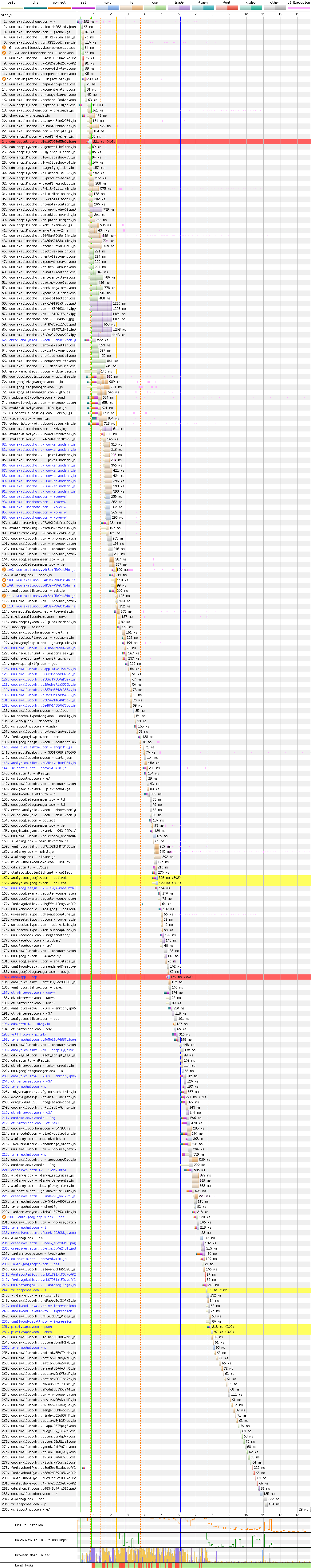Click the Long Tasks row label

(24, 1565)
